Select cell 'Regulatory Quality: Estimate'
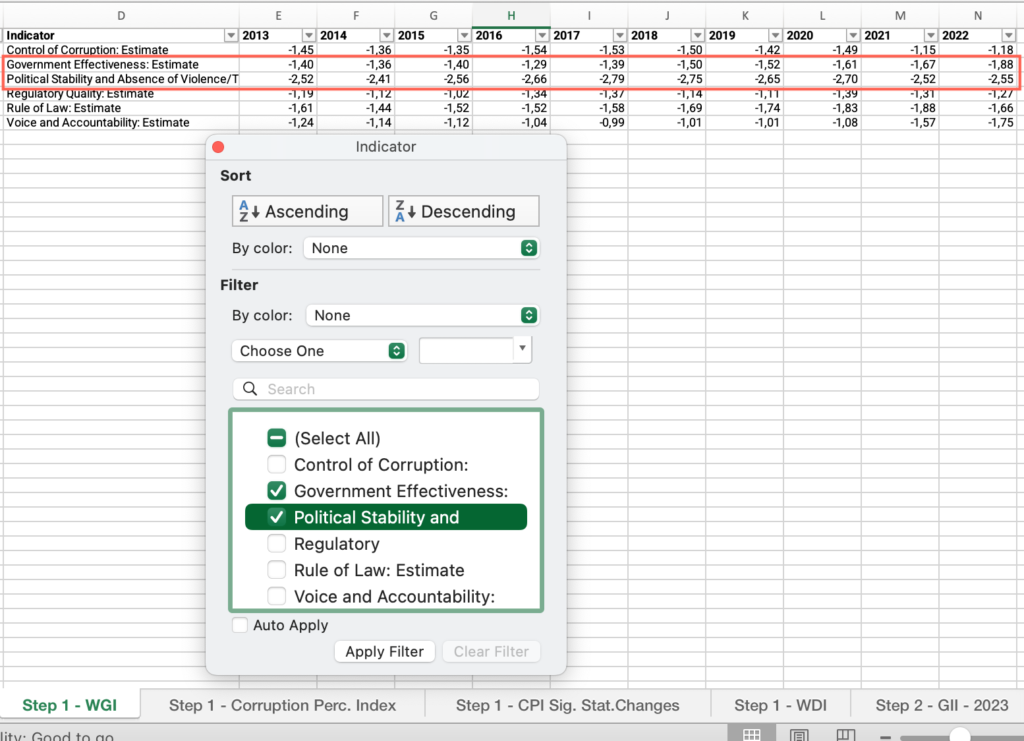1024x741 pixels. click(x=121, y=93)
